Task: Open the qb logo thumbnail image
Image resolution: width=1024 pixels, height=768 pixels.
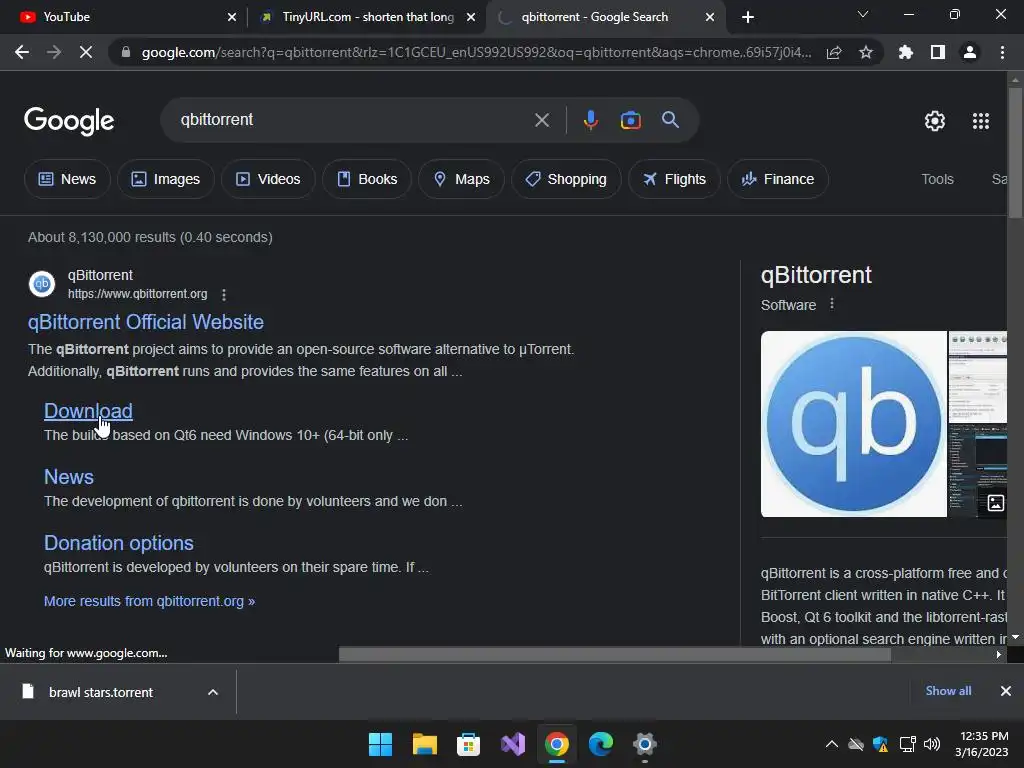Action: (854, 424)
